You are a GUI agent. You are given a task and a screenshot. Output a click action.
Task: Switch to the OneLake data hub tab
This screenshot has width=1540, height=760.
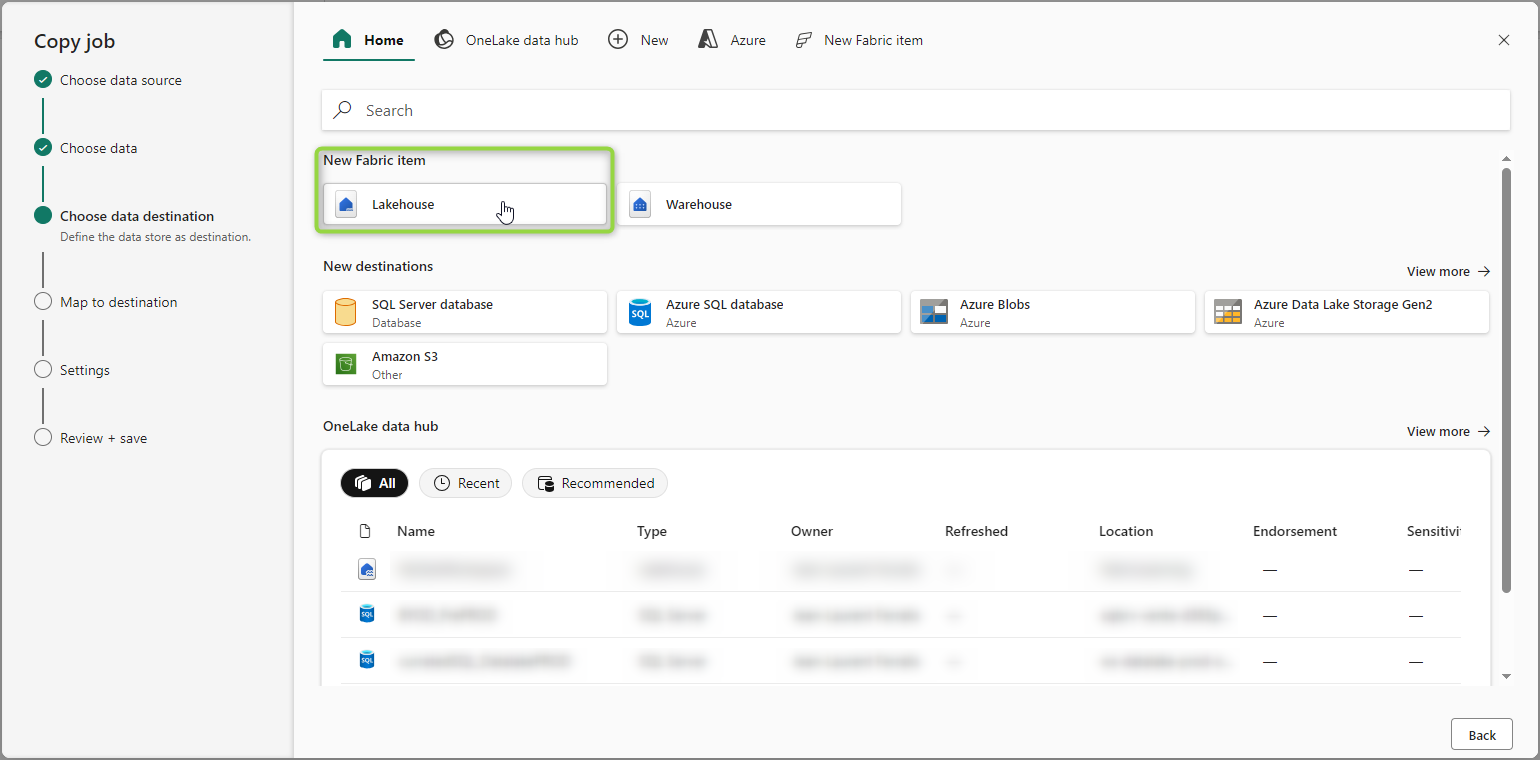tap(506, 40)
